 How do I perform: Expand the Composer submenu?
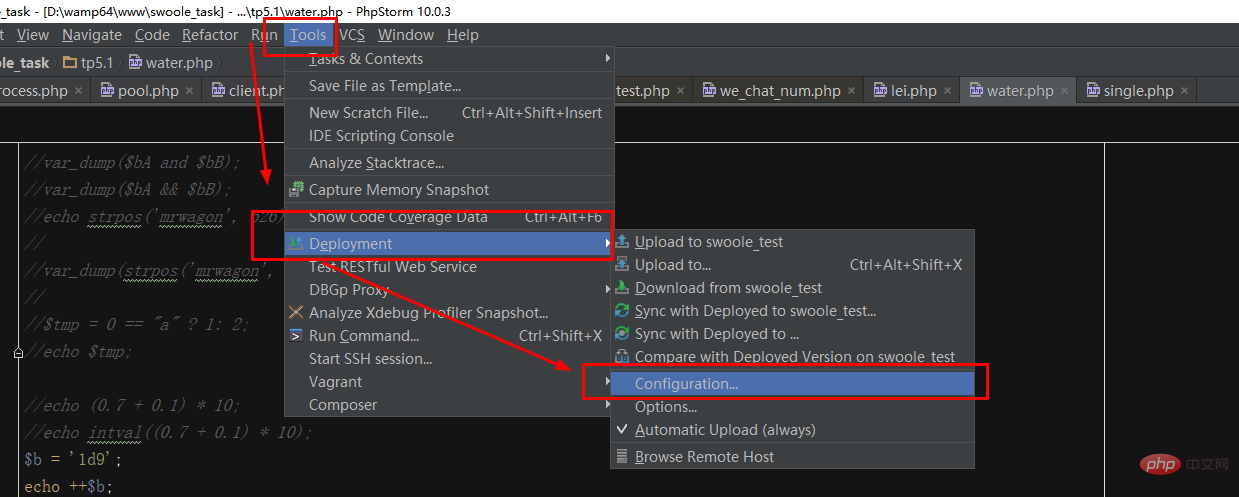[607, 405]
